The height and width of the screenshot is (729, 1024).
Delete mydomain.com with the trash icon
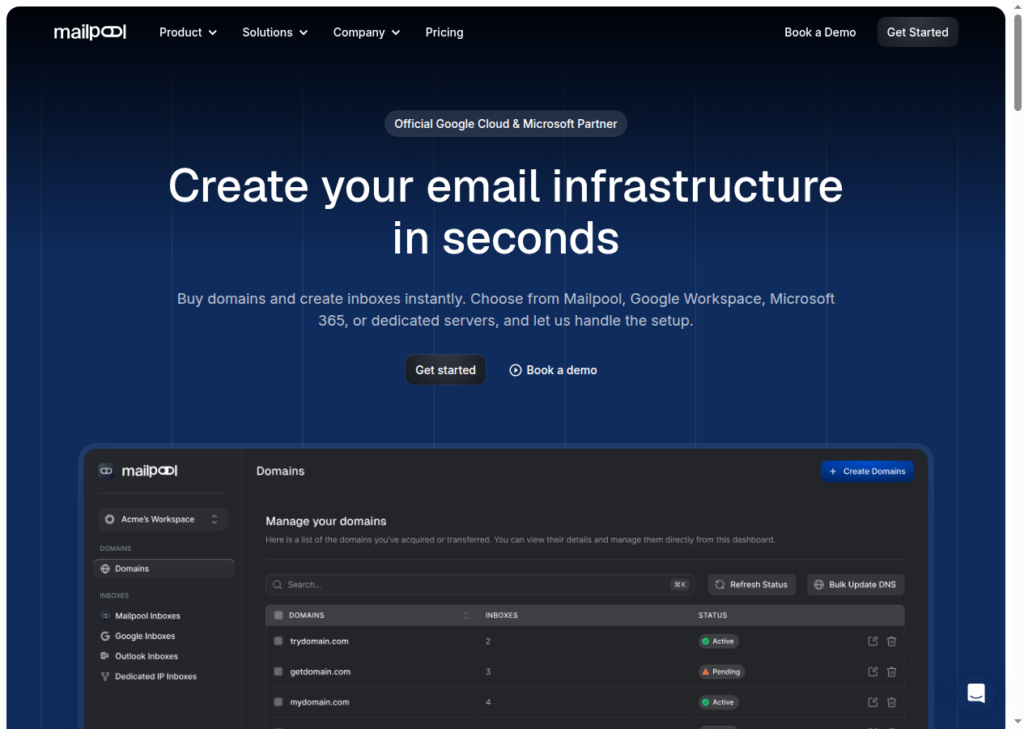[891, 702]
